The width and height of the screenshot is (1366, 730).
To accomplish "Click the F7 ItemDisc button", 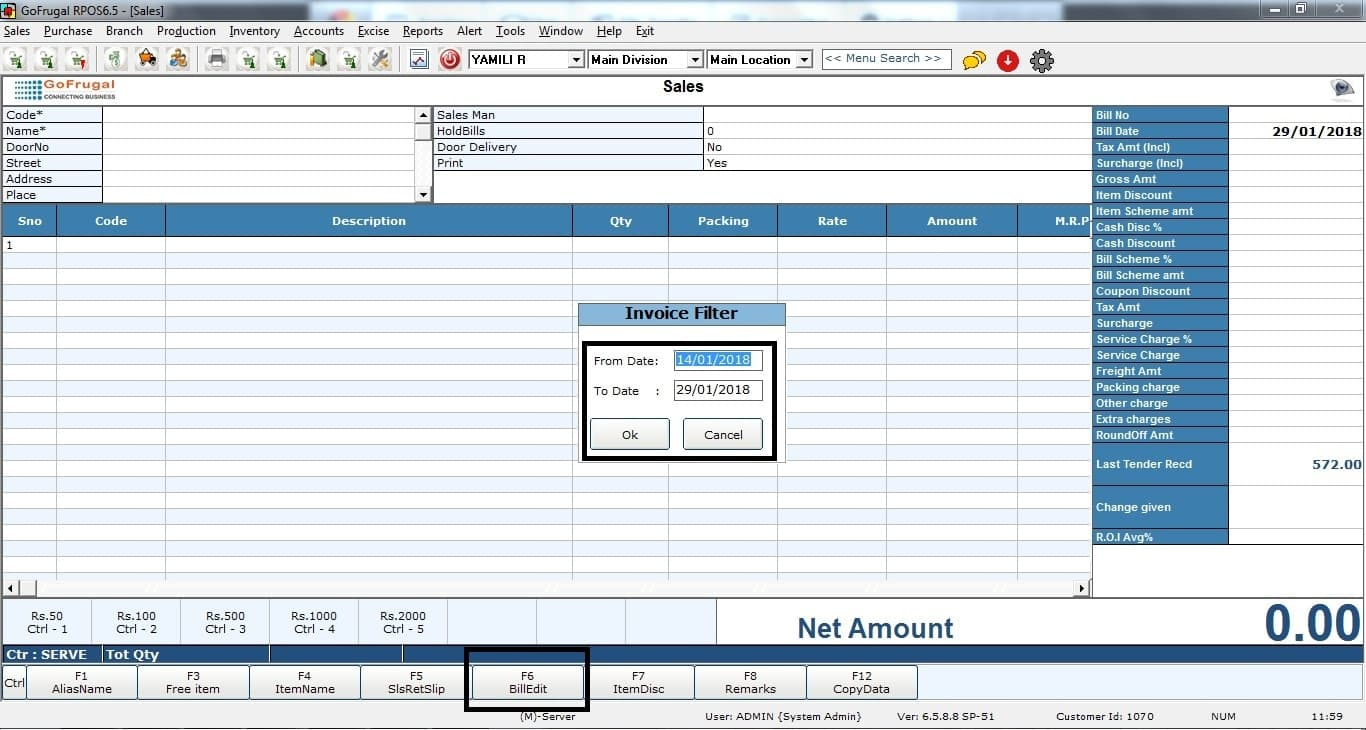I will pyautogui.click(x=639, y=682).
